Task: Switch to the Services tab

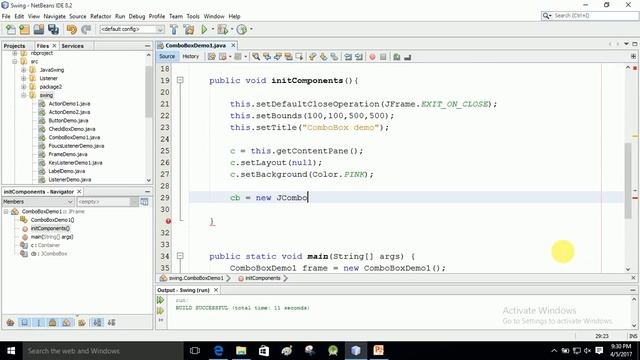Action: [x=73, y=46]
